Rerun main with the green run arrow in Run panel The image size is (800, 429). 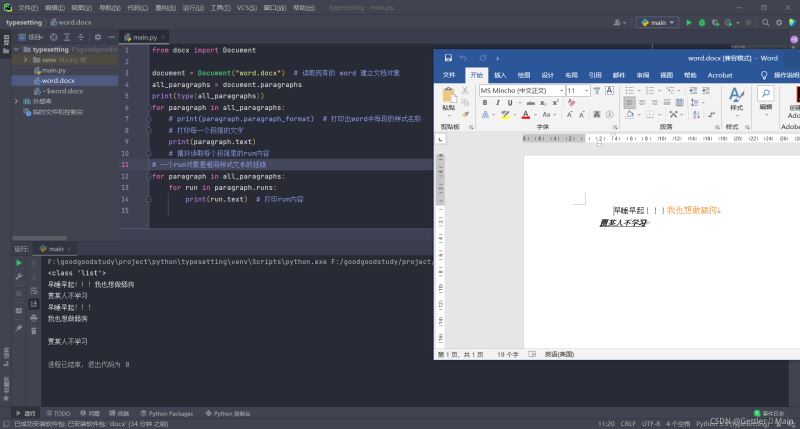click(18, 263)
